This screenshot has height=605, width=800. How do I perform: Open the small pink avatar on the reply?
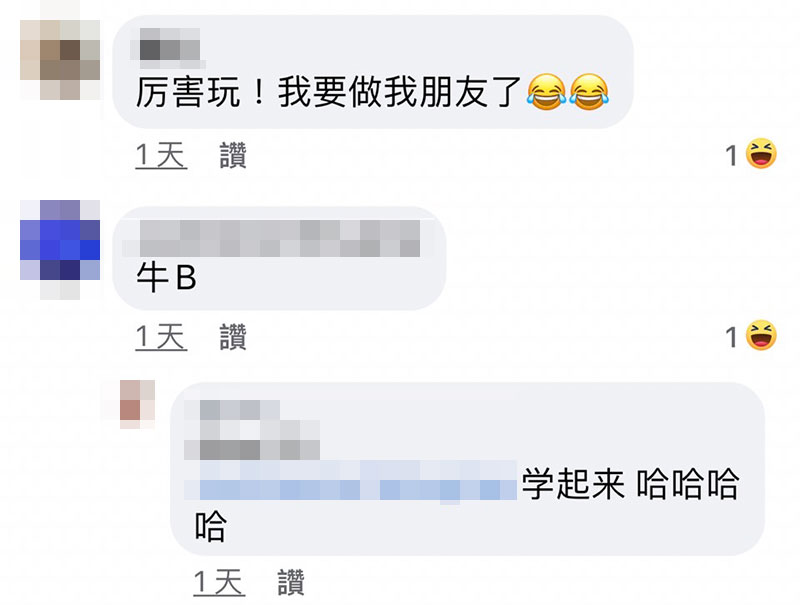pos(137,404)
